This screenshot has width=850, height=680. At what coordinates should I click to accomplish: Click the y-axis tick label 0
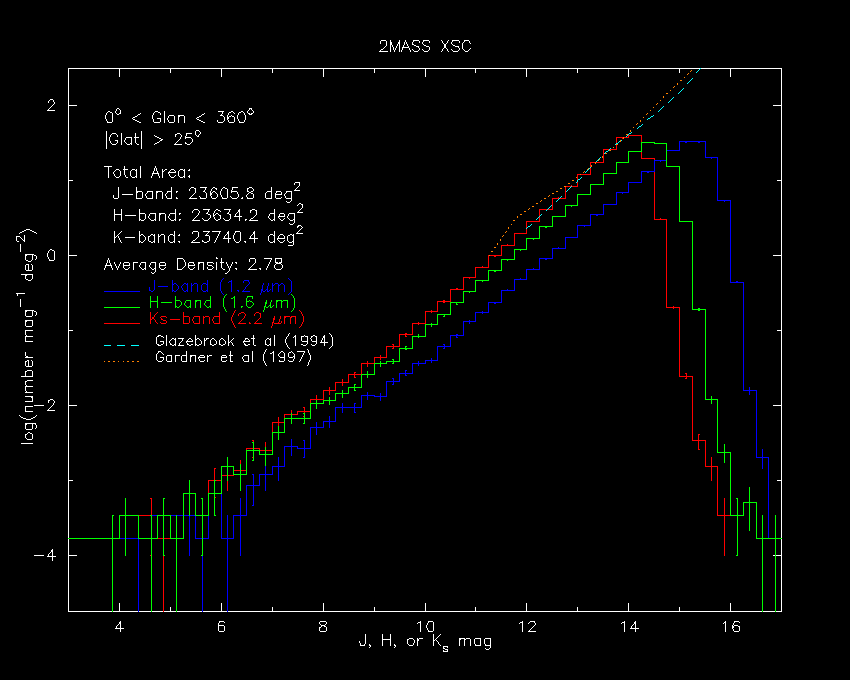[x=57, y=256]
